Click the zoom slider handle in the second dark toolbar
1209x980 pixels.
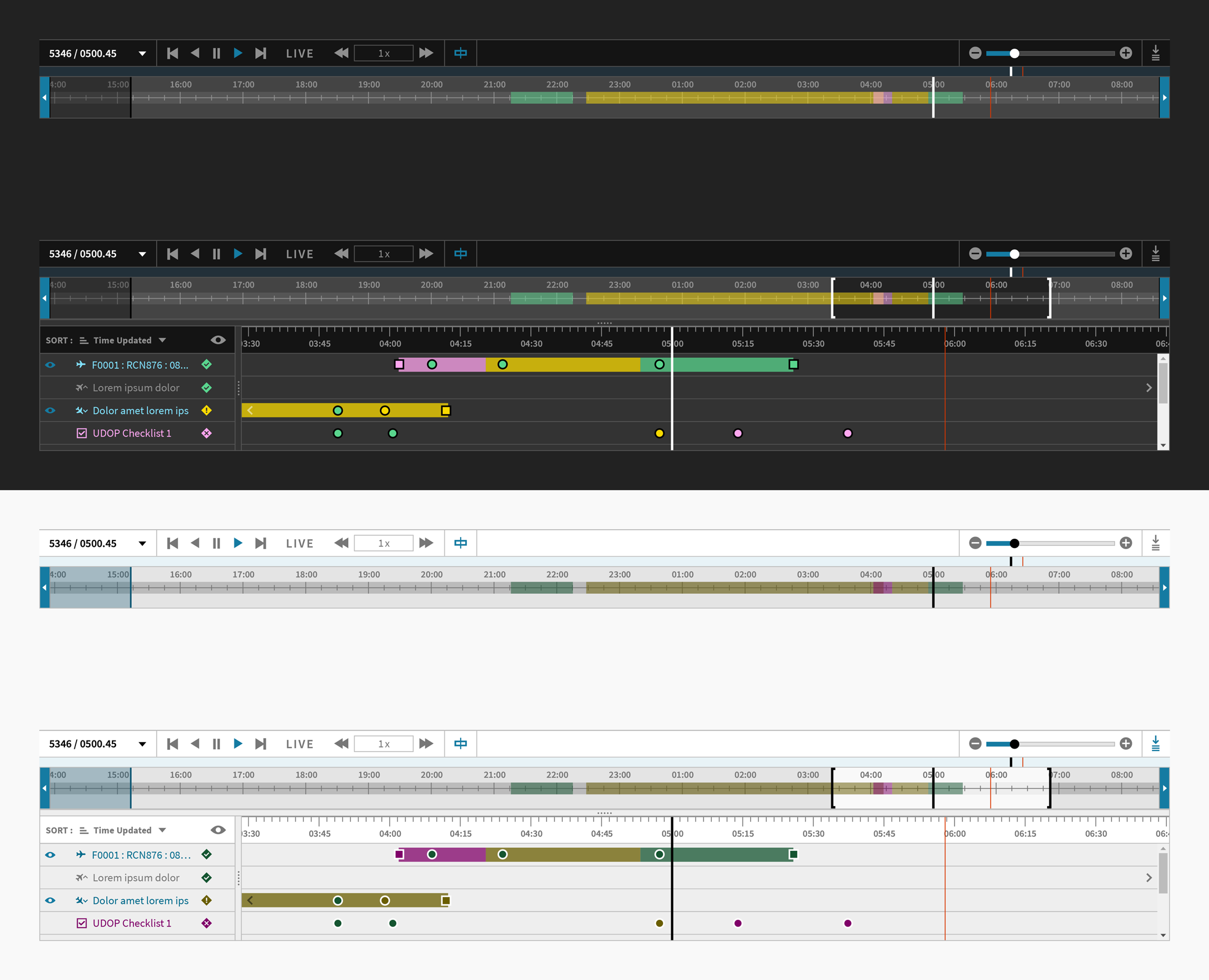pos(1014,254)
